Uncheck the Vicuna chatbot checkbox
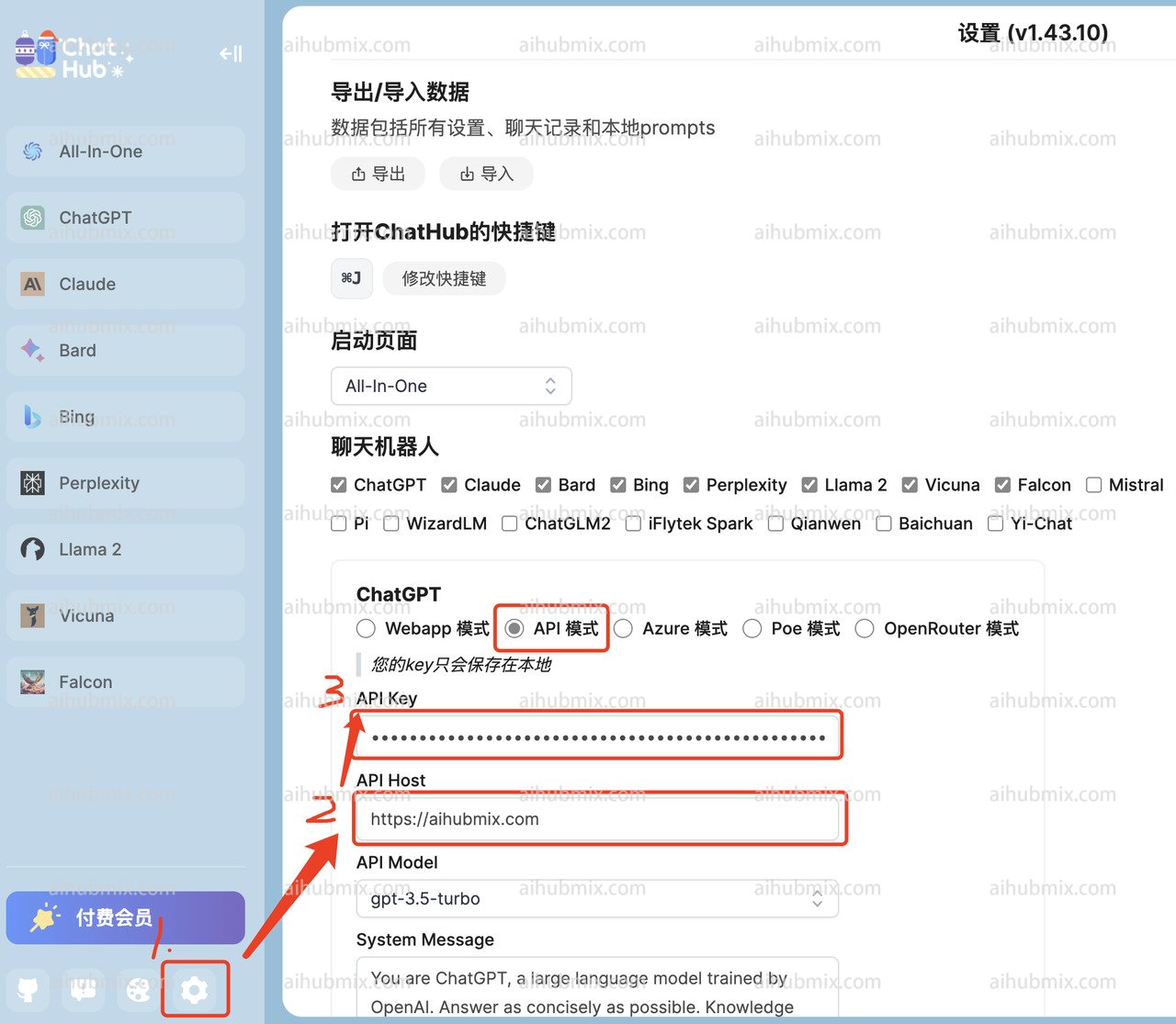1176x1024 pixels. point(910,485)
